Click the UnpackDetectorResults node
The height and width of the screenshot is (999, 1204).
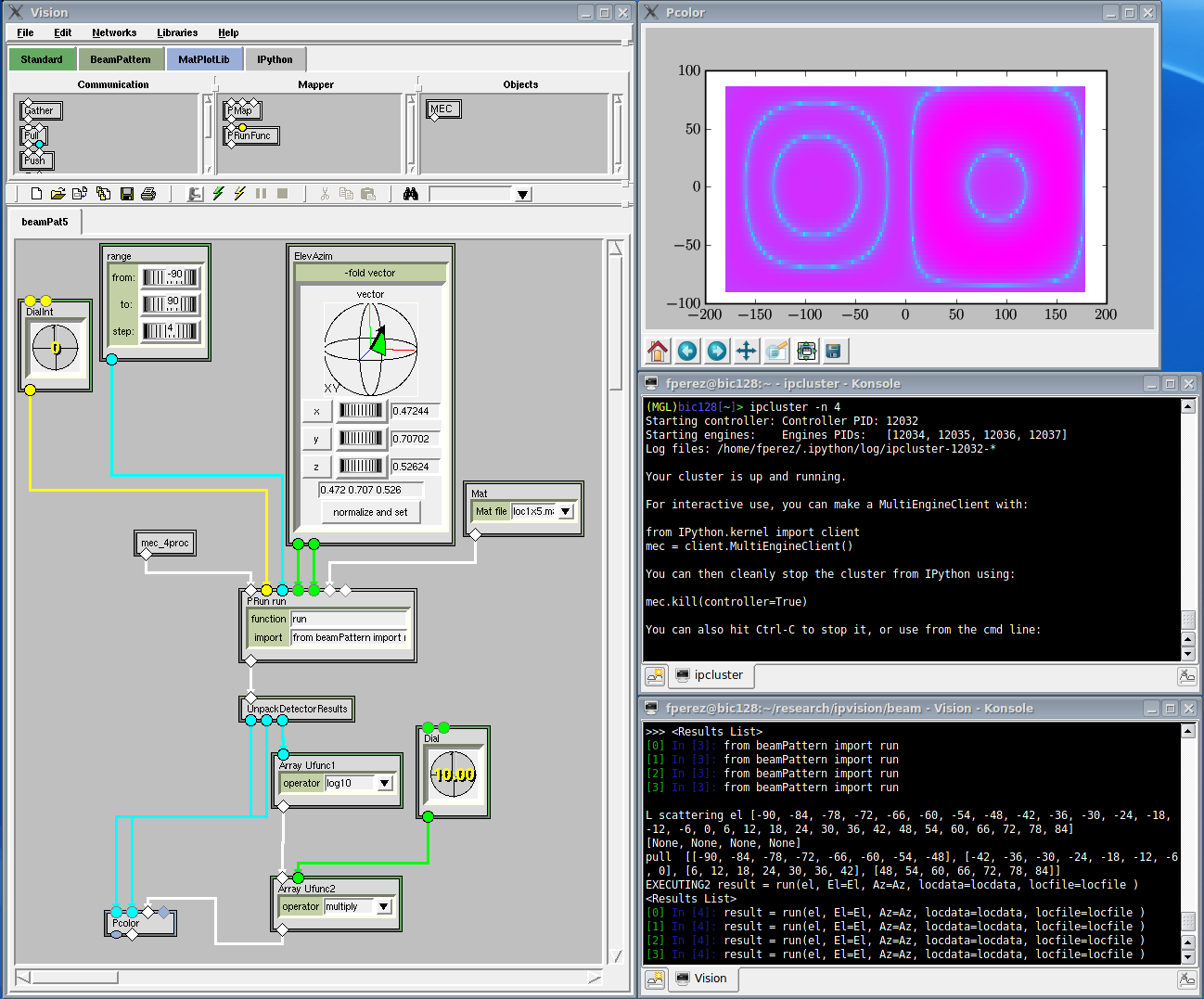pyautogui.click(x=297, y=709)
